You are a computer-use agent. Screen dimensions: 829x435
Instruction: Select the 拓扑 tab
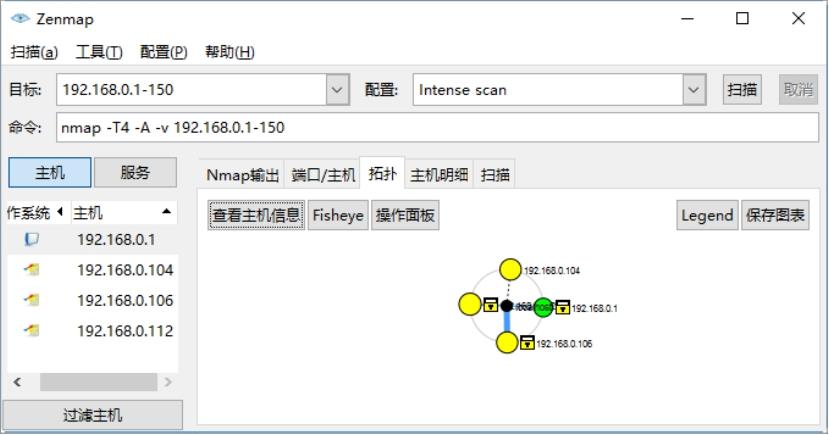382,173
